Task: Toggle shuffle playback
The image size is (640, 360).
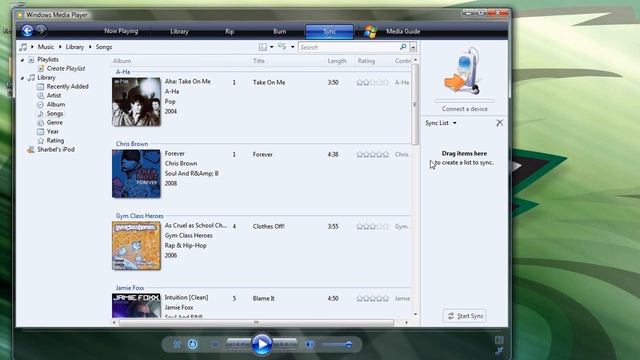Action: click(x=177, y=344)
